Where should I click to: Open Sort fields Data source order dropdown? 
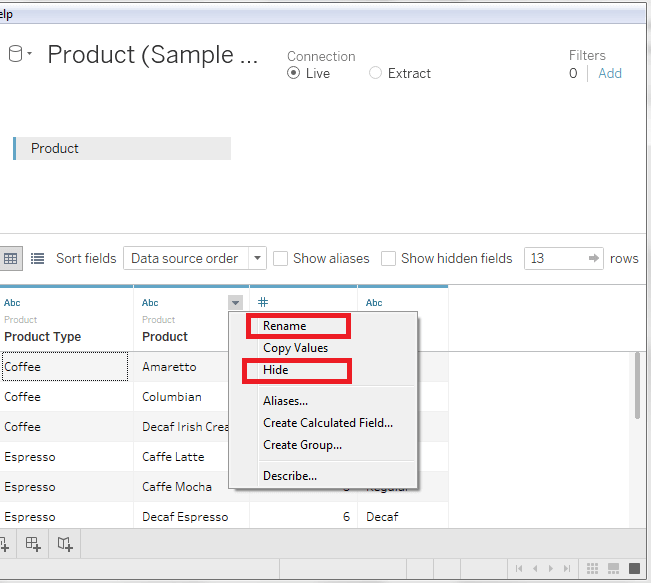195,258
